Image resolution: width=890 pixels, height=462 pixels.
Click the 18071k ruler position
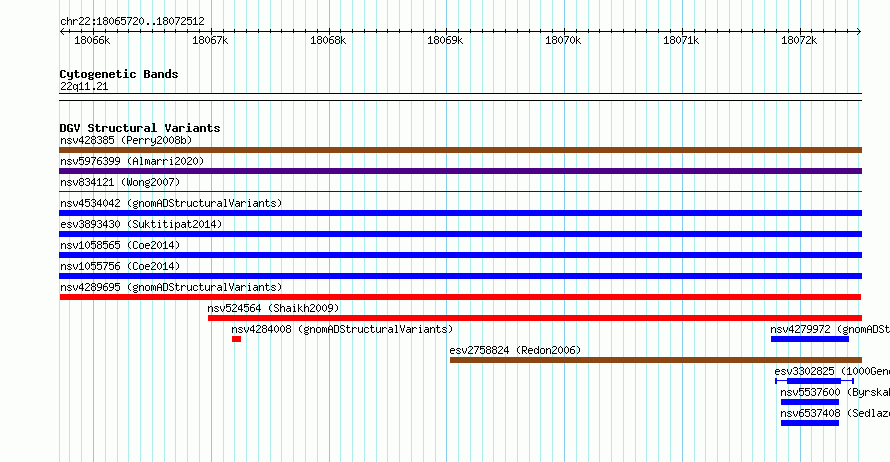click(x=681, y=40)
